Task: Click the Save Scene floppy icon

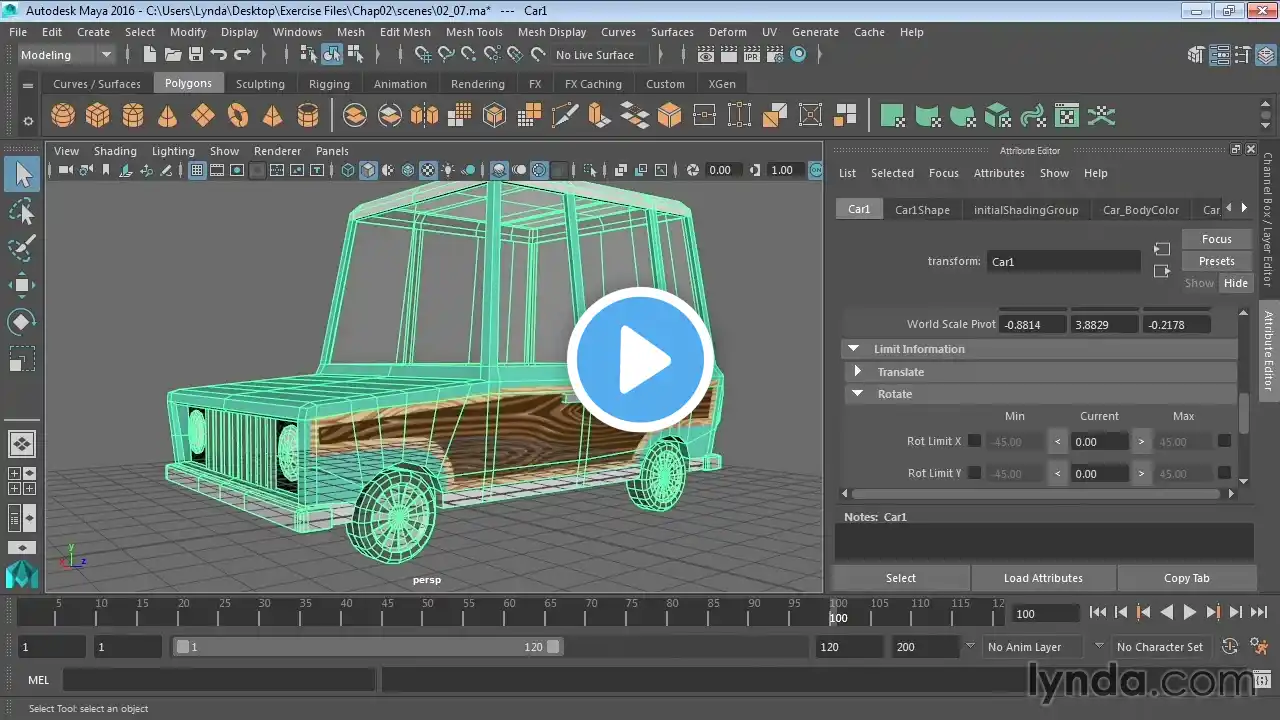Action: (x=196, y=55)
